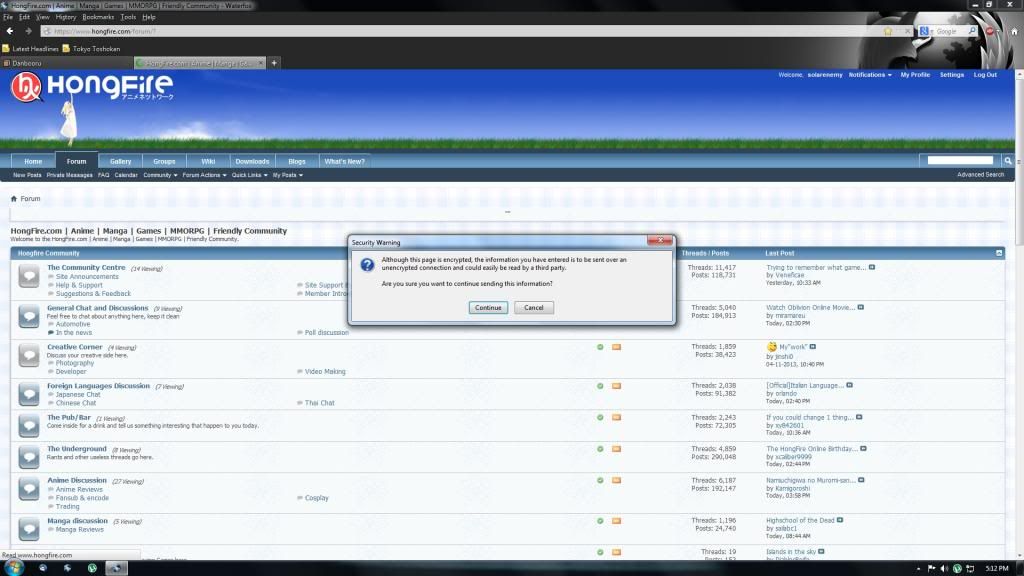
Task: Open the What's New? tab
Action: pyautogui.click(x=344, y=161)
